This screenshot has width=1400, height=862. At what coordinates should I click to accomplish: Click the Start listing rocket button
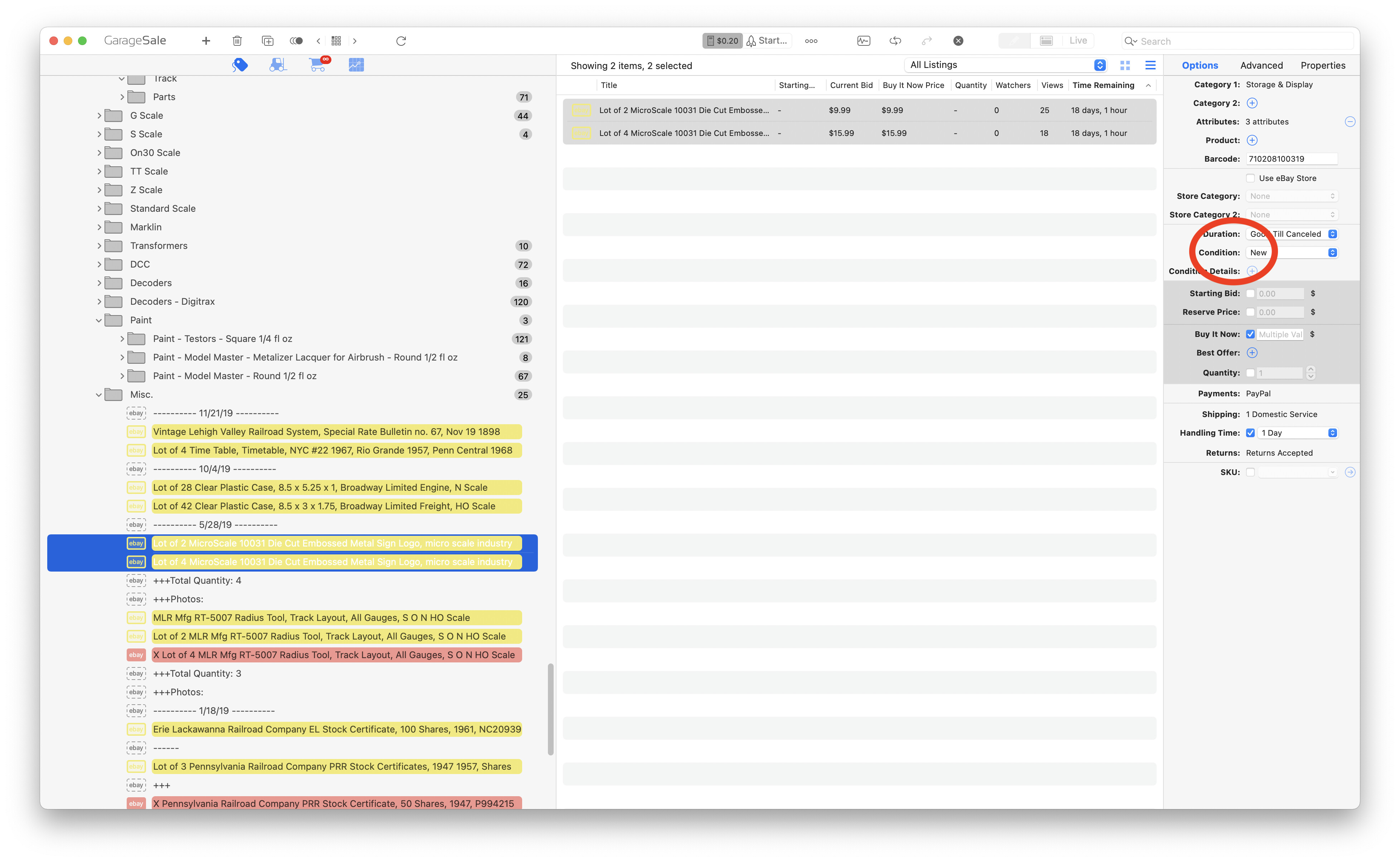coord(767,40)
